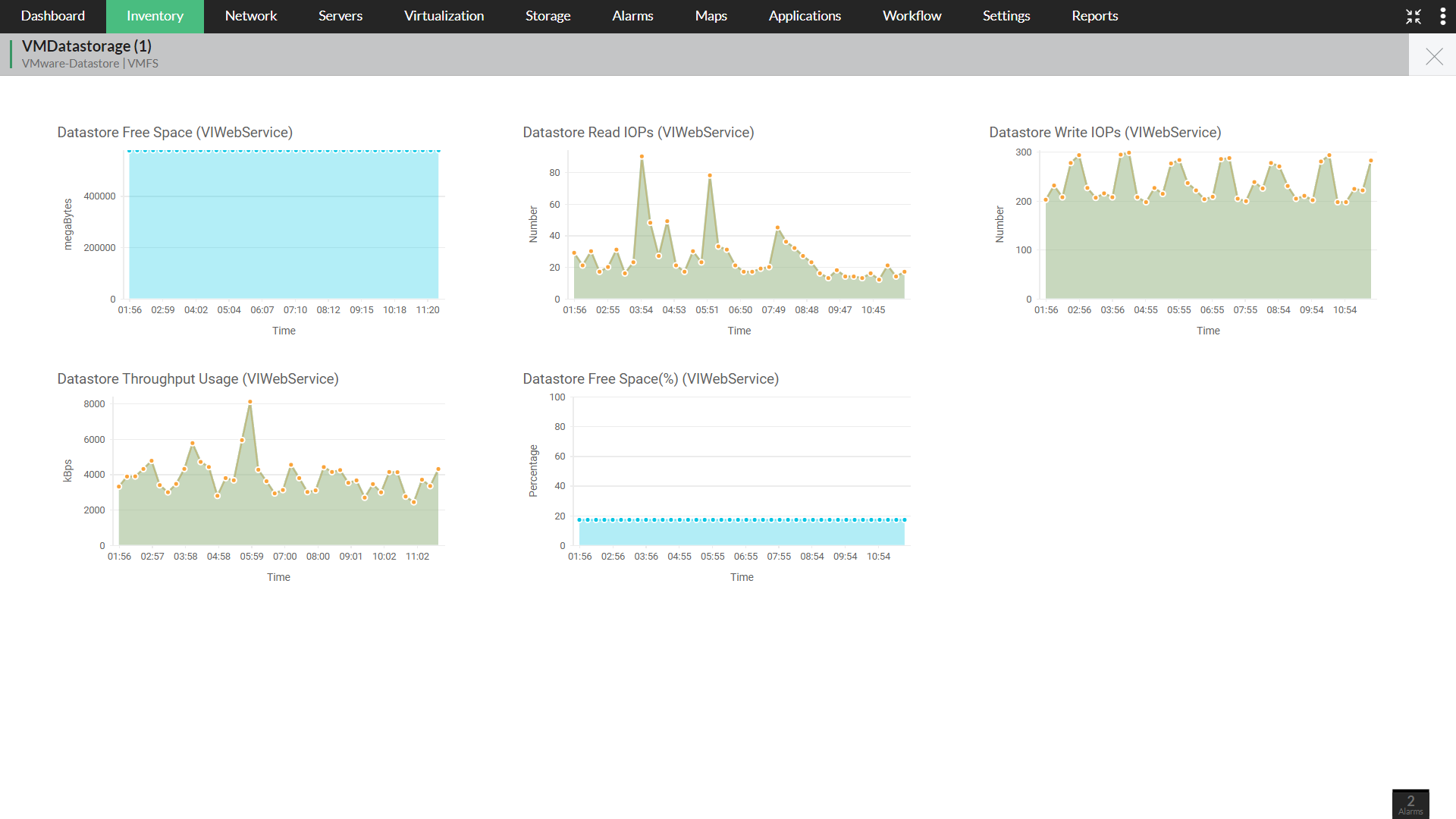Open the Workflow menu
The image size is (1456, 819).
tap(912, 16)
